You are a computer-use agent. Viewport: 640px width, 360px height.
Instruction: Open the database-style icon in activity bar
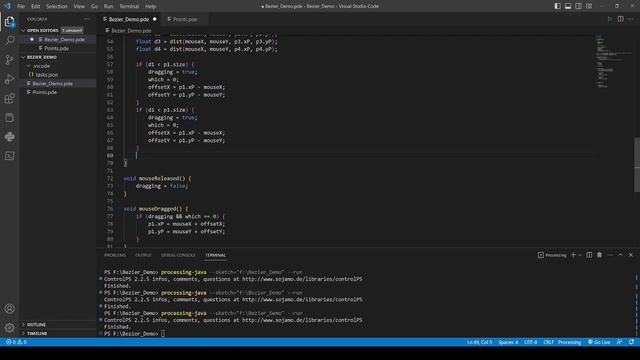tap(9, 118)
